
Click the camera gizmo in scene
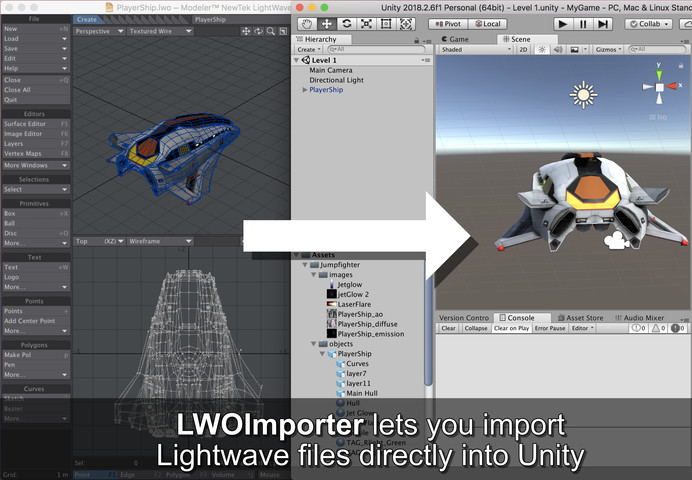(x=616, y=240)
